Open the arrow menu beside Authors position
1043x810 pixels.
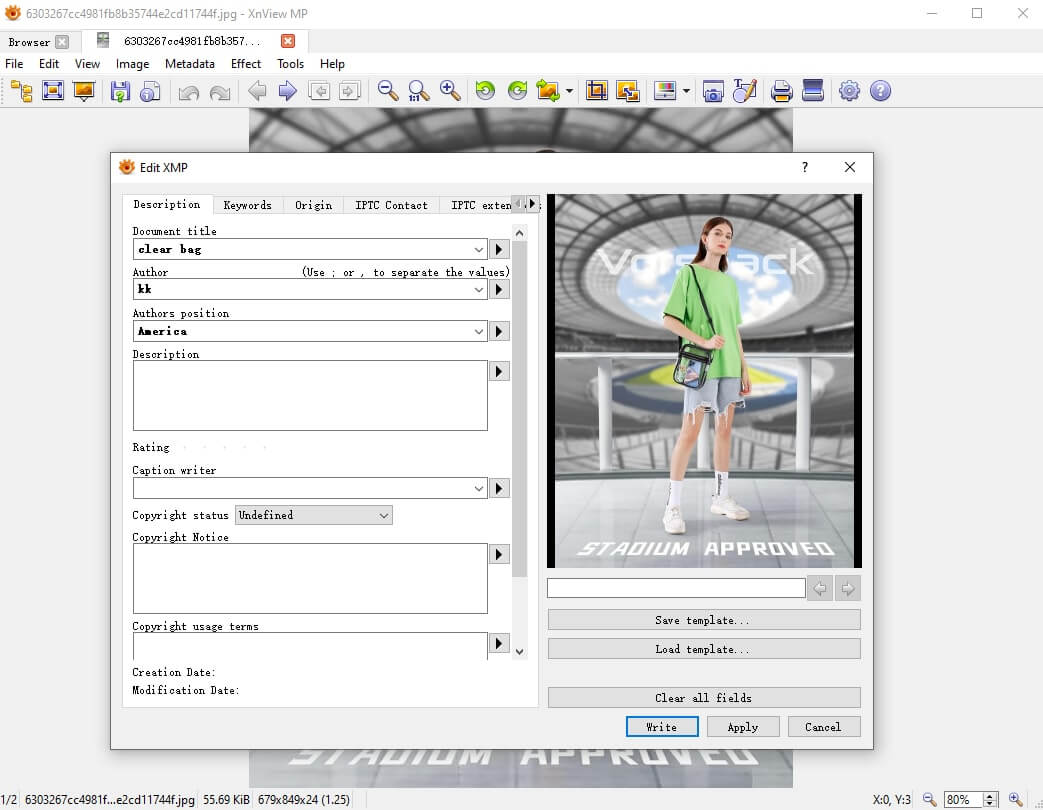tap(499, 331)
